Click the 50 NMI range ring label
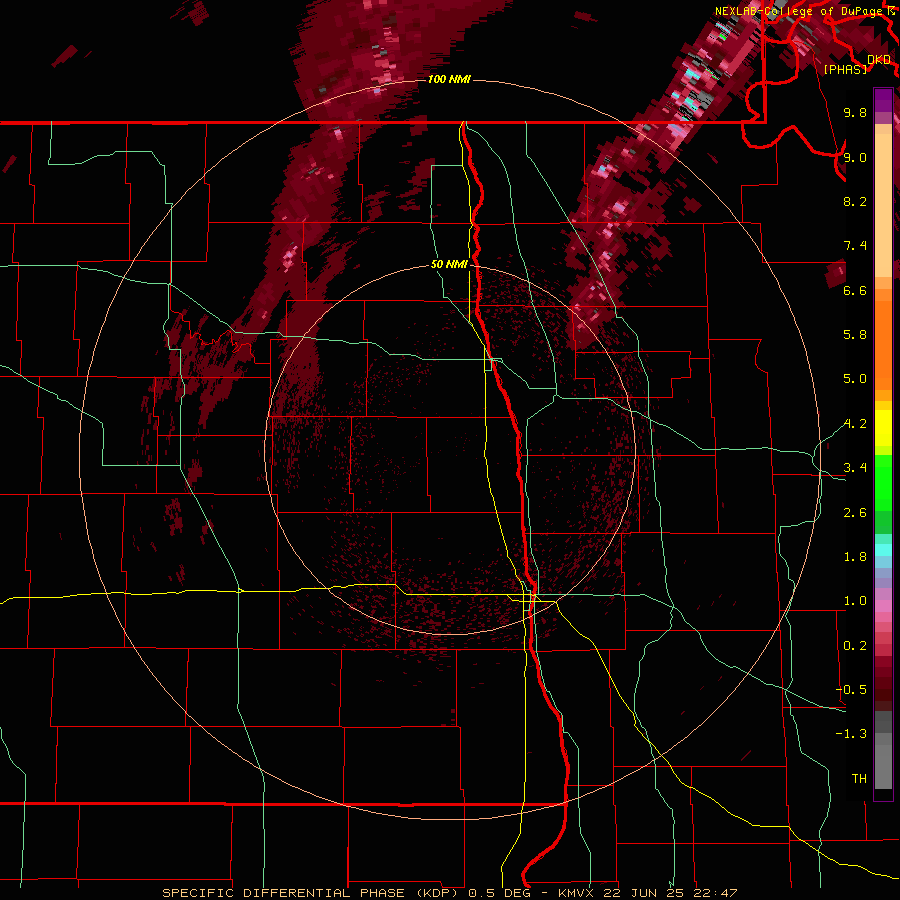 pyautogui.click(x=449, y=264)
